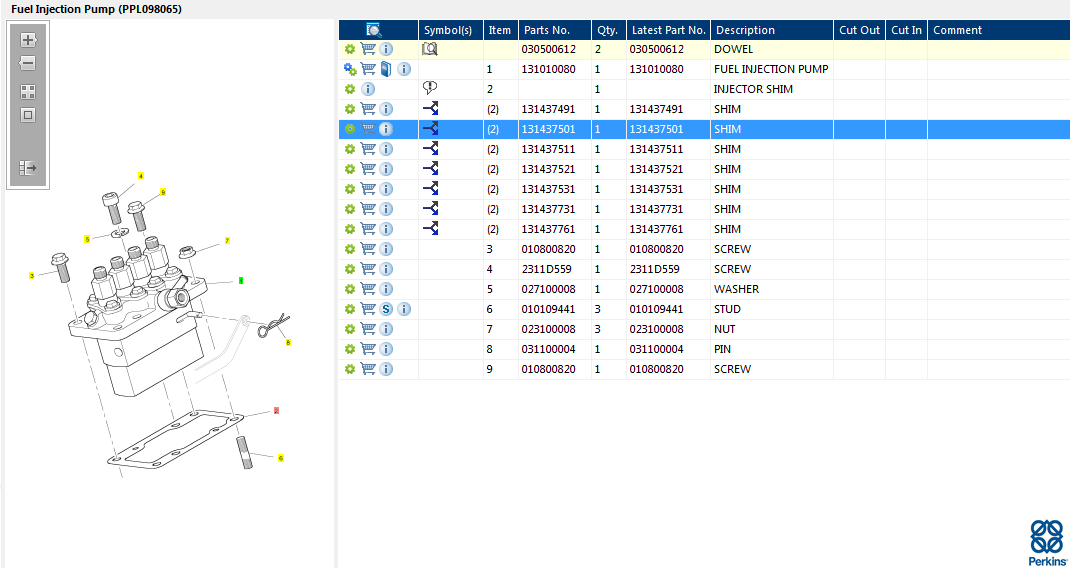Click the note symbol in INJECTOR SHIM row
This screenshot has width=1070, height=568.
point(430,88)
